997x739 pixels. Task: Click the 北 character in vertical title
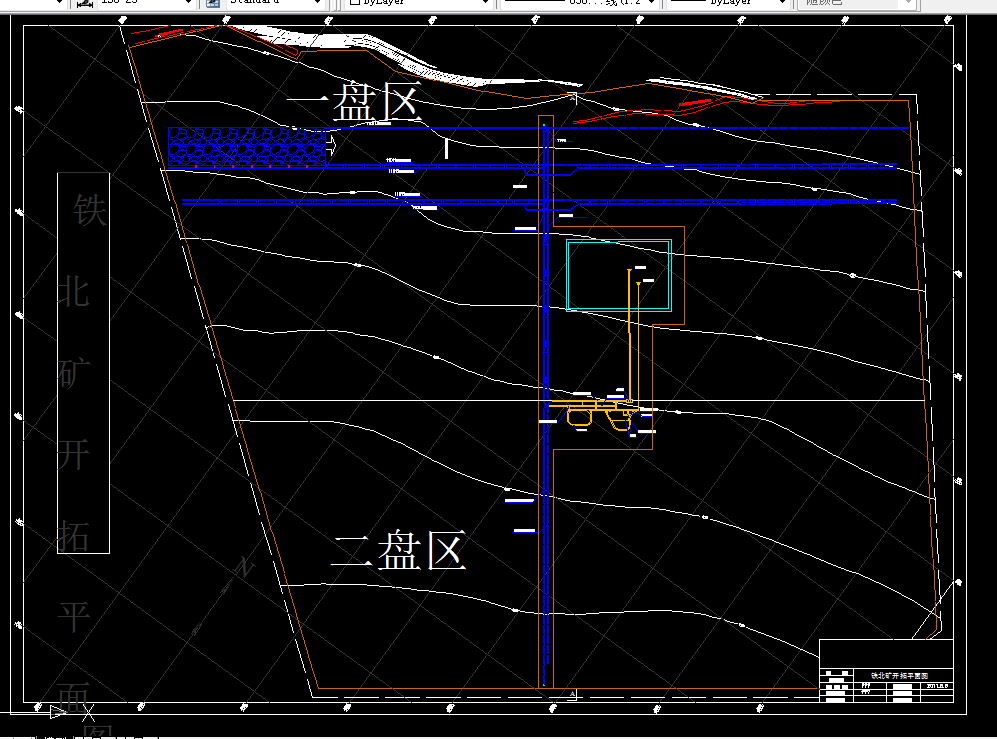[73, 292]
